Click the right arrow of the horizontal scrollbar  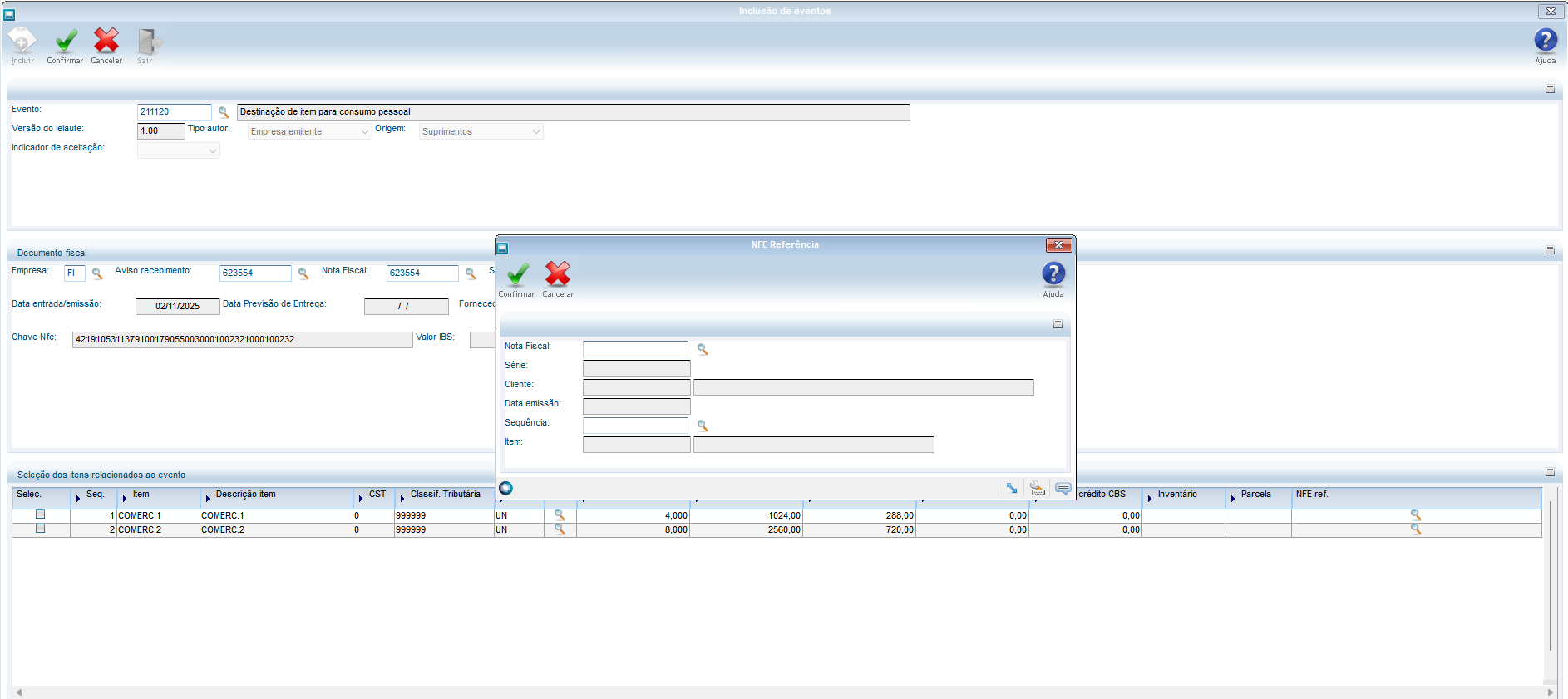[1550, 692]
